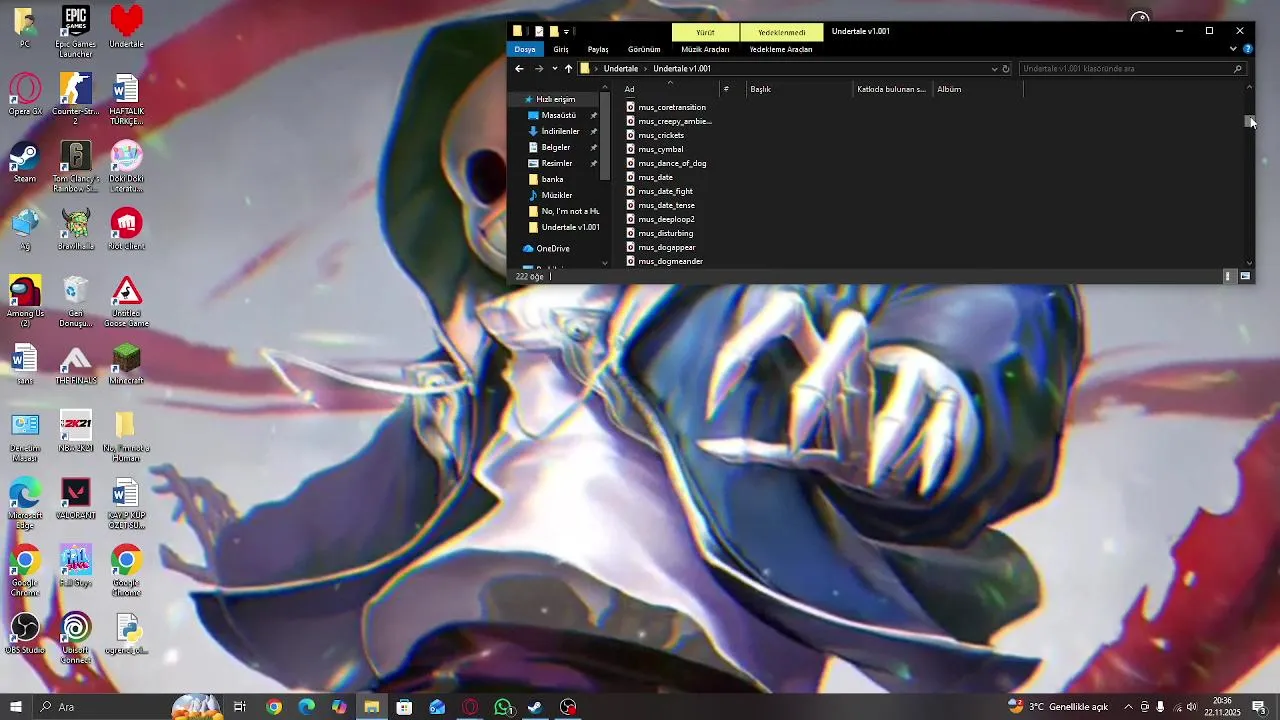1280x720 pixels.
Task: Sort by the Albüm column header
Action: pos(976,89)
